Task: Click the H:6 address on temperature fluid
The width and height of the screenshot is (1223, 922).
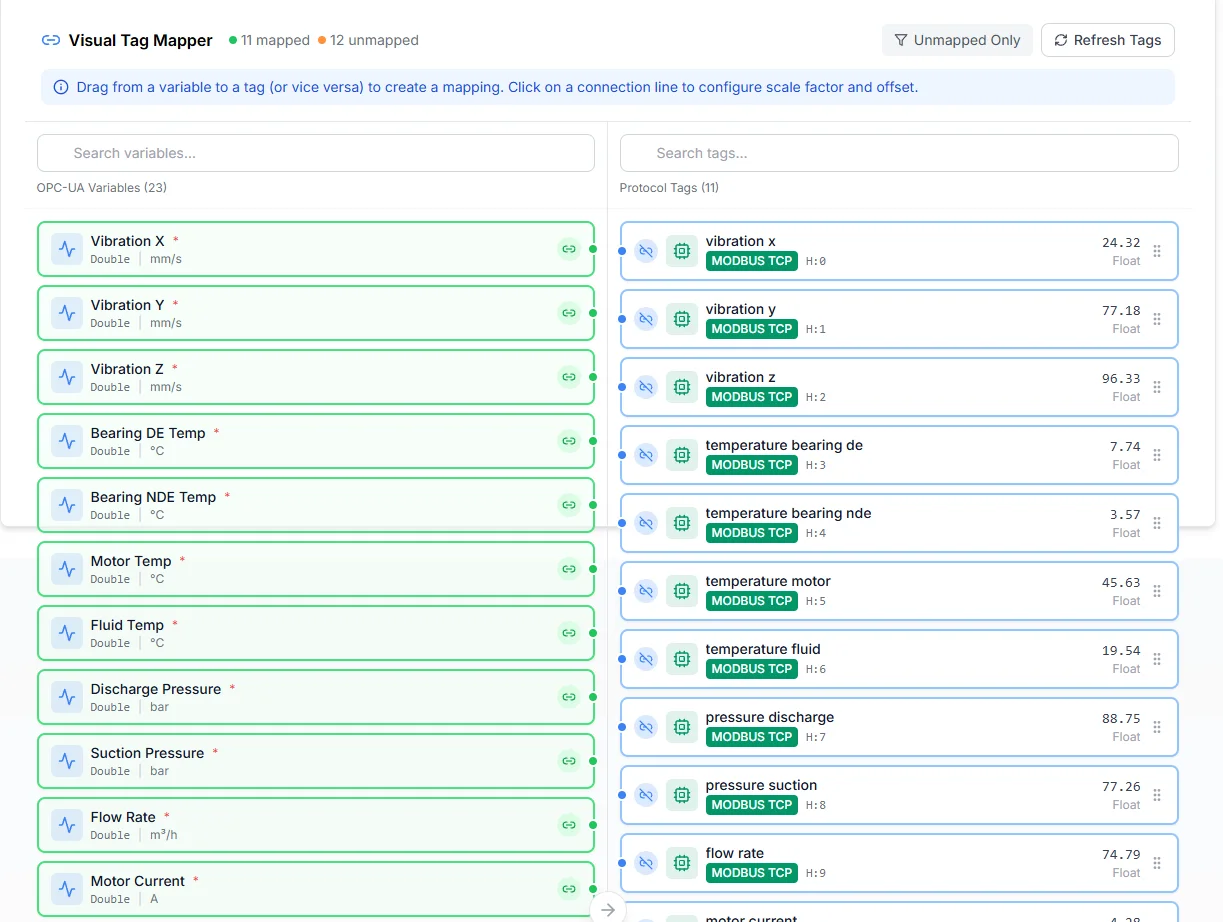Action: [816, 669]
